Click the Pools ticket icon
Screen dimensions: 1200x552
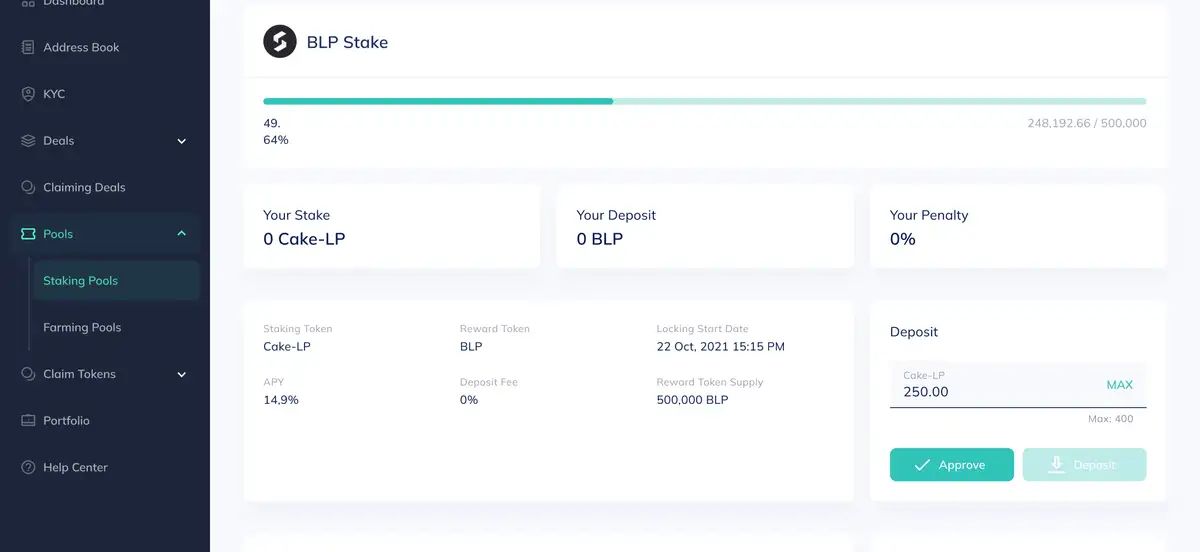(x=28, y=234)
